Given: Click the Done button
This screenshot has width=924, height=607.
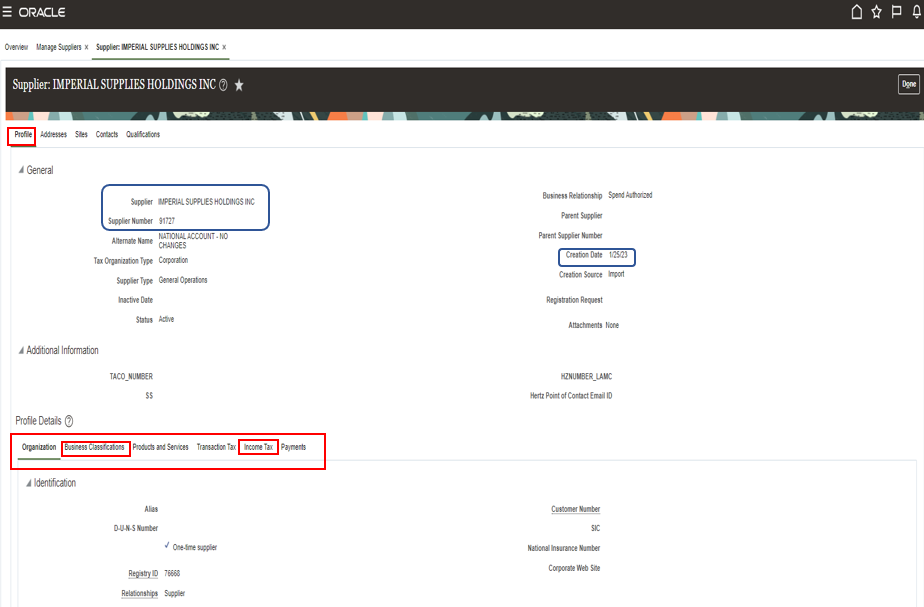Looking at the screenshot, I should (909, 84).
